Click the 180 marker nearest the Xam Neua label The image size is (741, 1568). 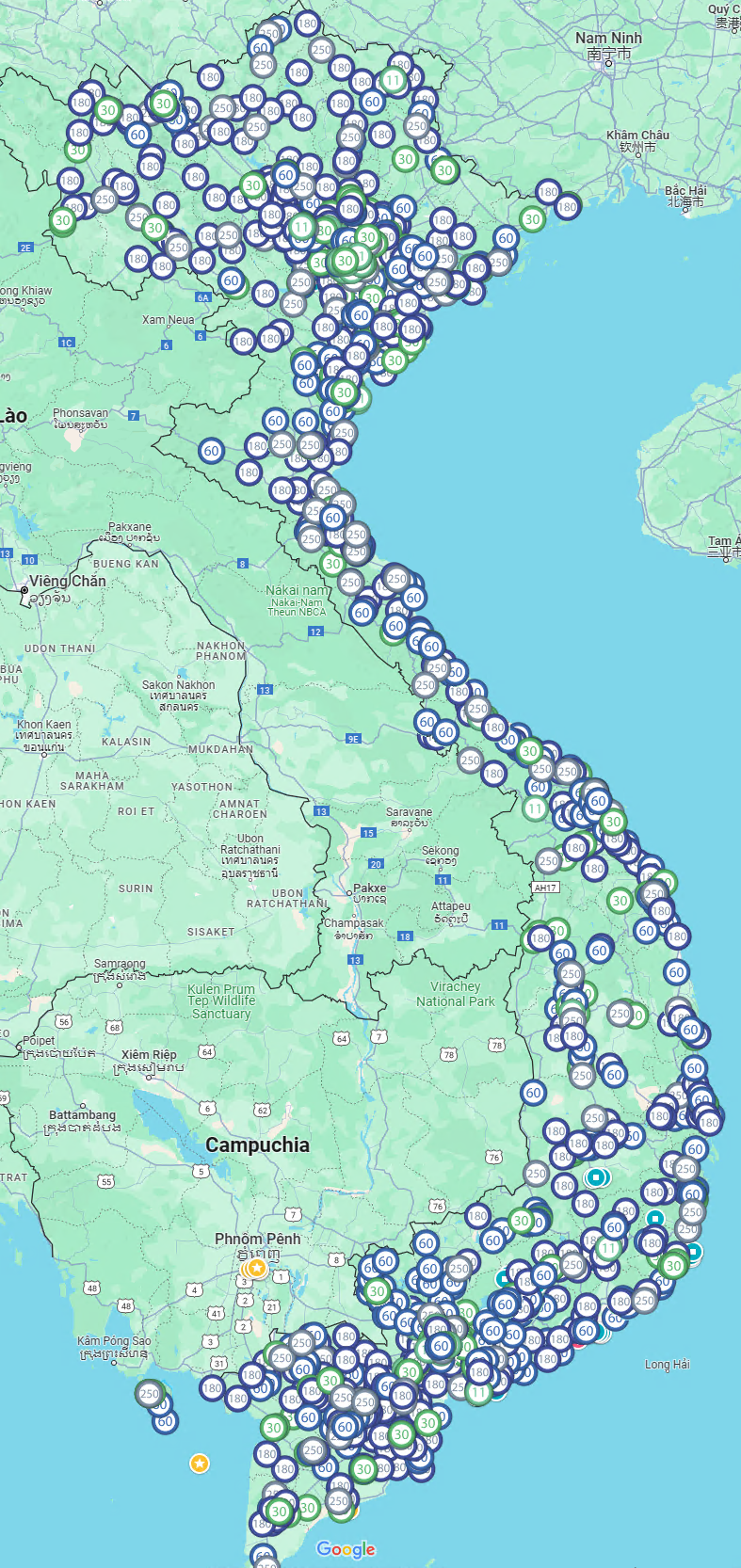click(x=243, y=341)
